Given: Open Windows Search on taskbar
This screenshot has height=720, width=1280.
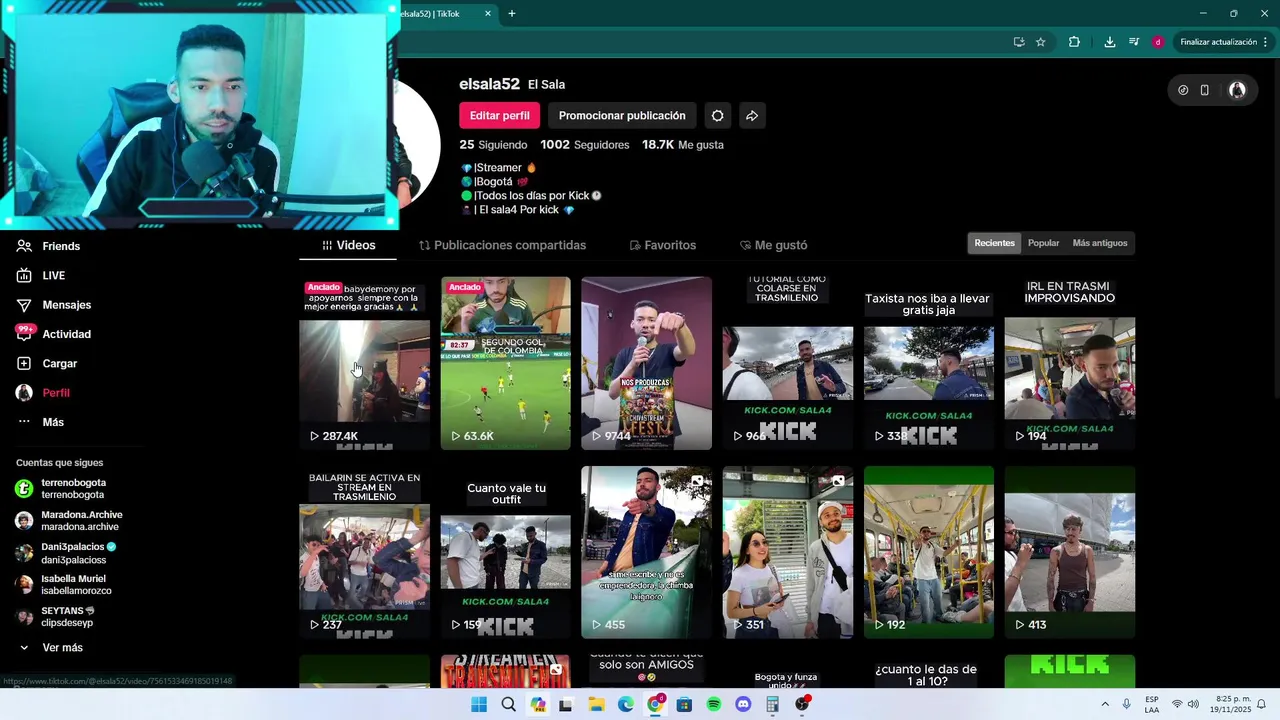Looking at the screenshot, I should pos(509,704).
